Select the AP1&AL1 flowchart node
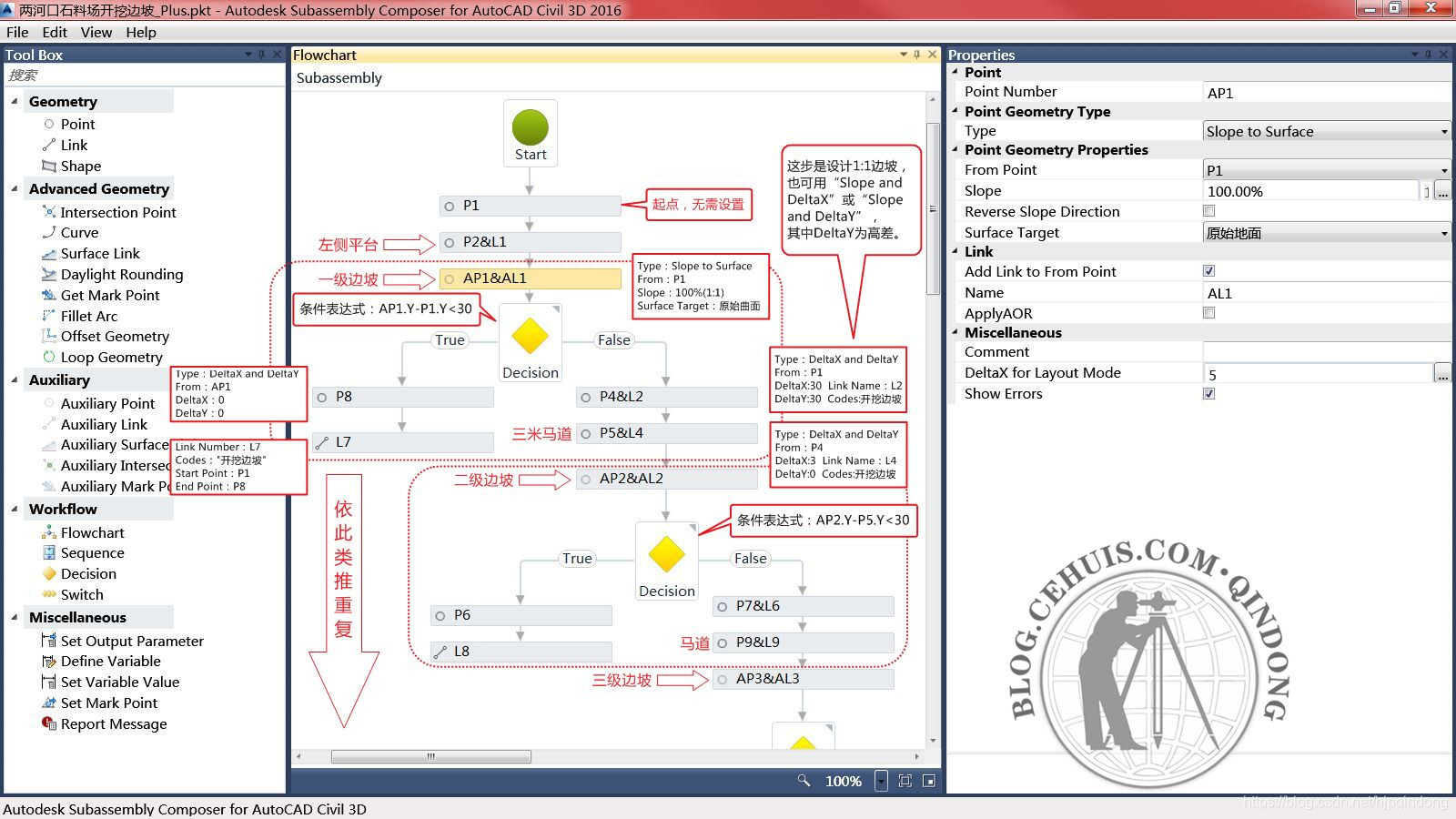The width and height of the screenshot is (1456, 819). (x=530, y=278)
